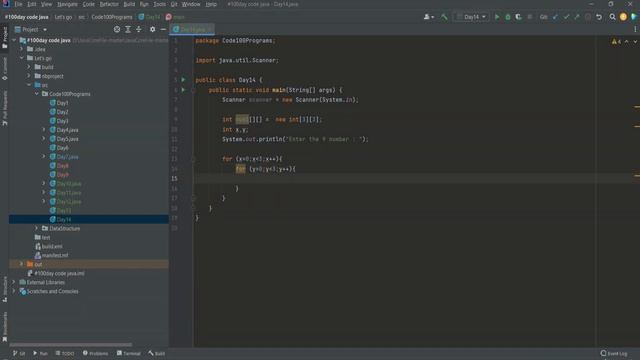Jump to next highlighted error arrow

tap(635, 42)
